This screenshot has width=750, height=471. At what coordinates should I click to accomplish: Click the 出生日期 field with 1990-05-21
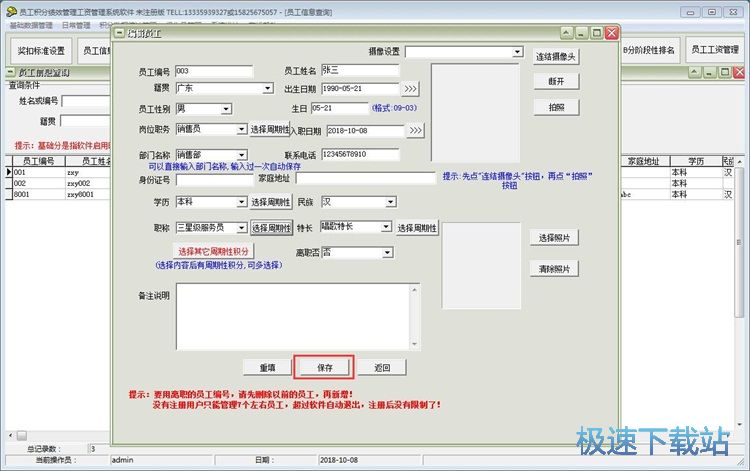tap(360, 88)
